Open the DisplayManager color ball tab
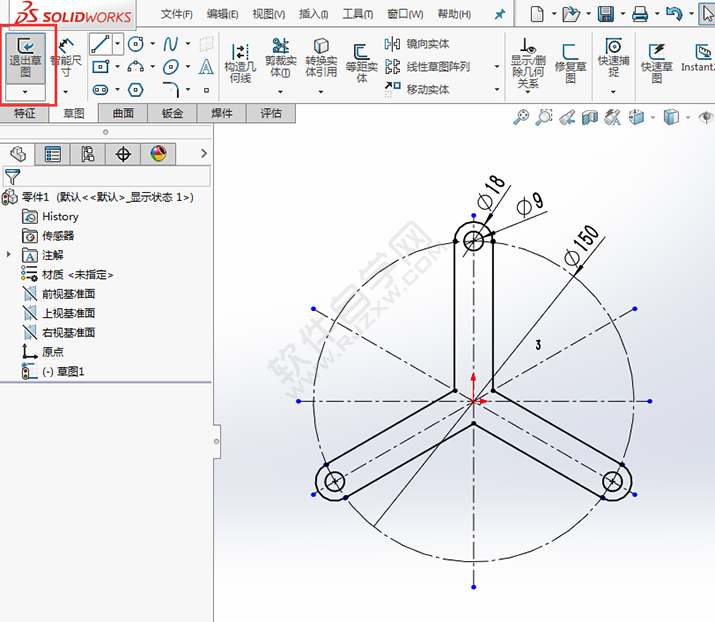Screen dimensions: 715x622 pos(158,154)
